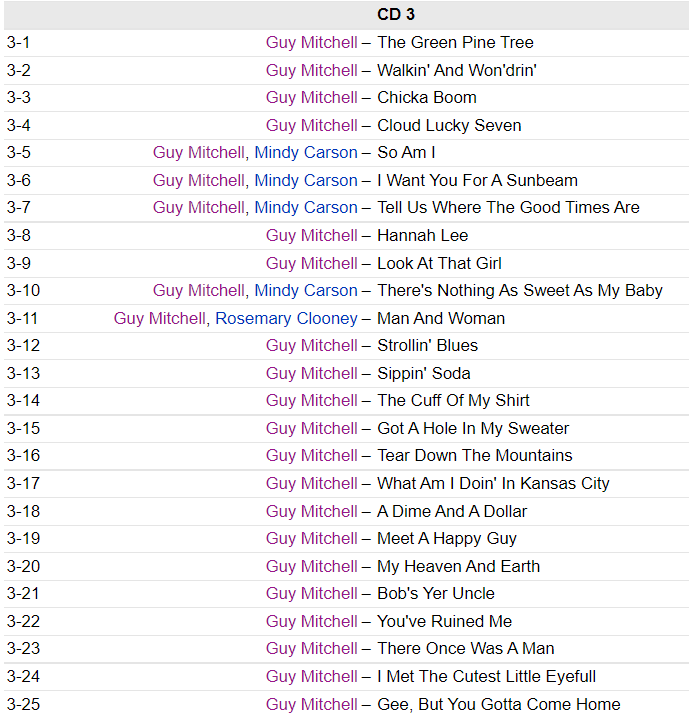
Task: Open Guy Mitchell link on track 3-17
Action: (x=311, y=484)
